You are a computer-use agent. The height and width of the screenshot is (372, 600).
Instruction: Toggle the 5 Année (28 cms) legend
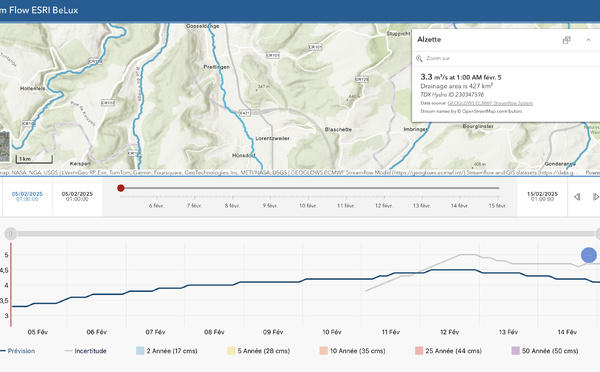259,351
